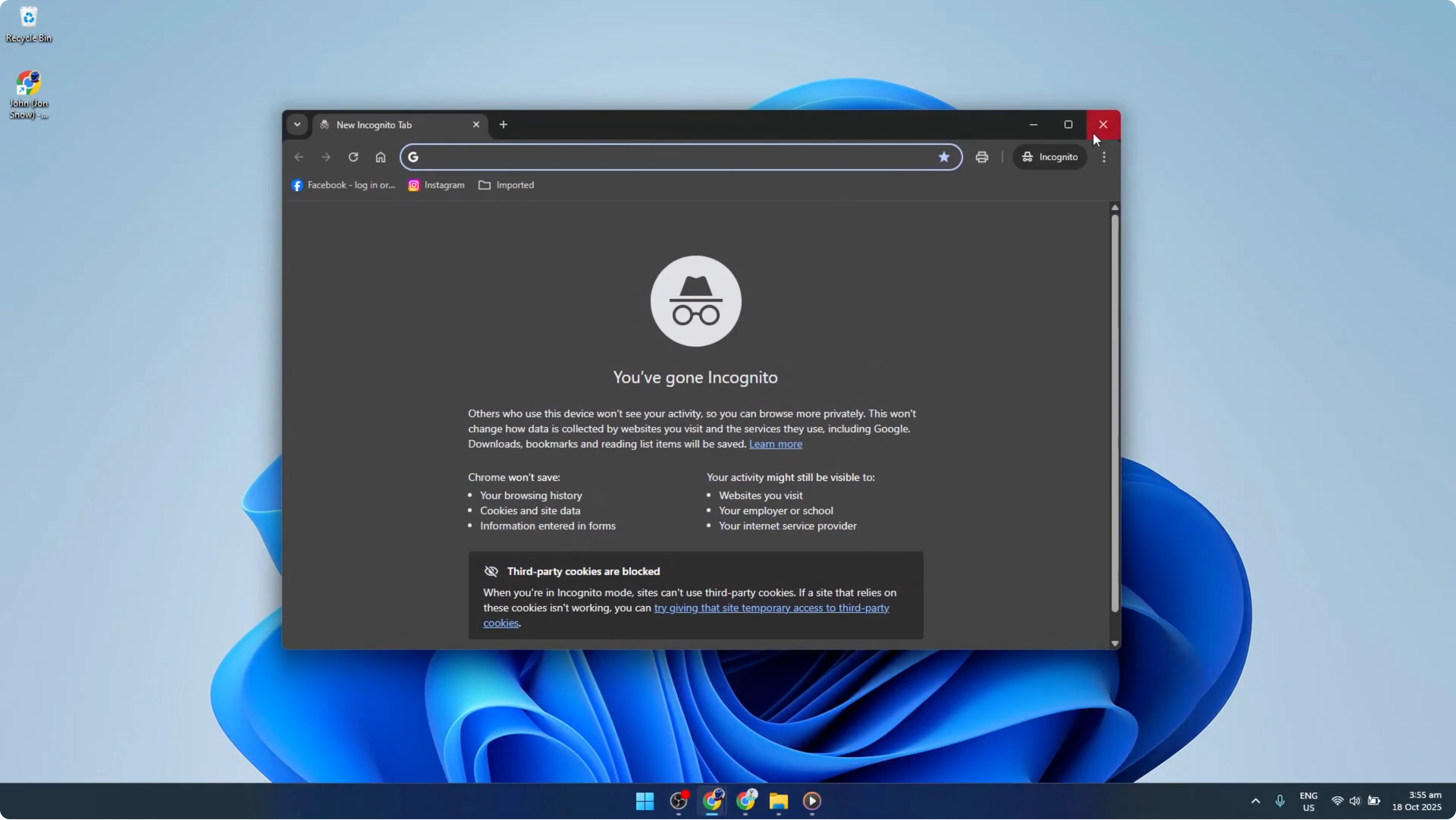Click the Google G icon in address bar
This screenshot has width=1456, height=820.
click(x=413, y=157)
